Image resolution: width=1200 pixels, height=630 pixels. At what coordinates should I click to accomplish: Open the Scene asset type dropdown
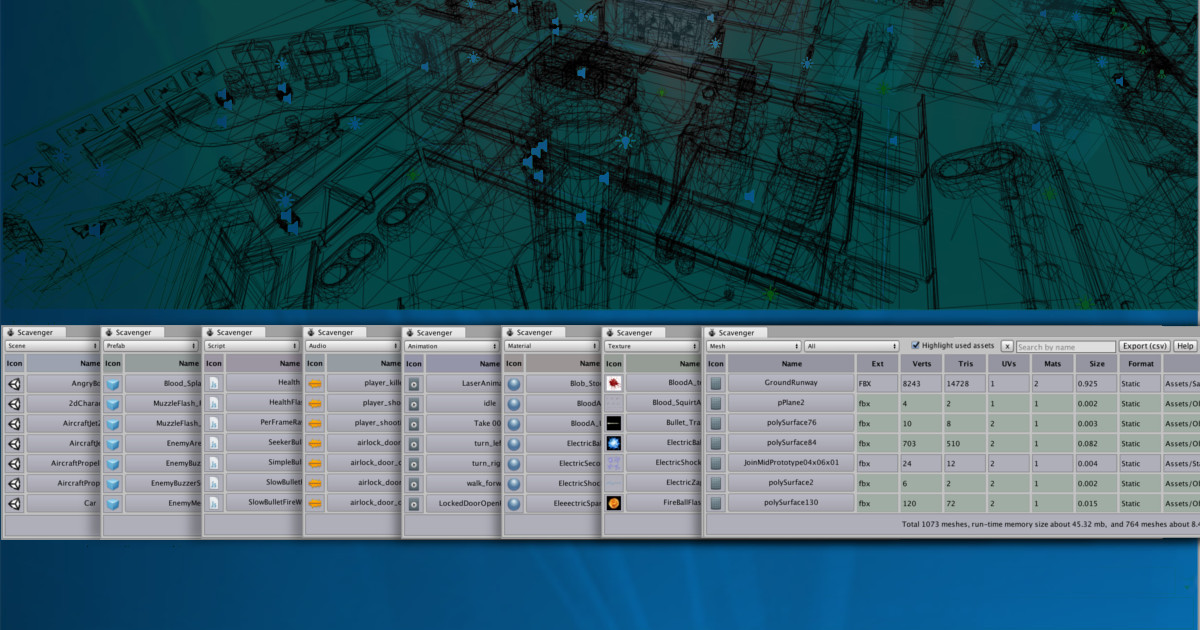(50, 346)
